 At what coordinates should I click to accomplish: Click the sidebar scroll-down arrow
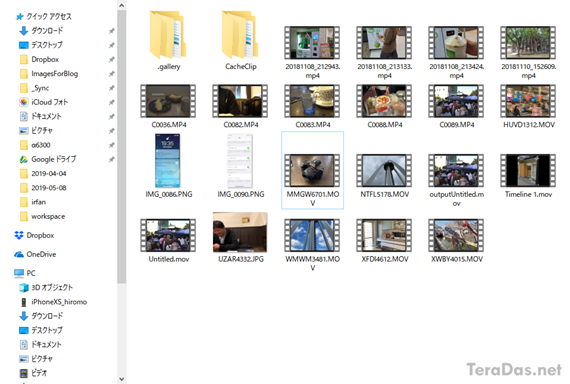(x=121, y=379)
